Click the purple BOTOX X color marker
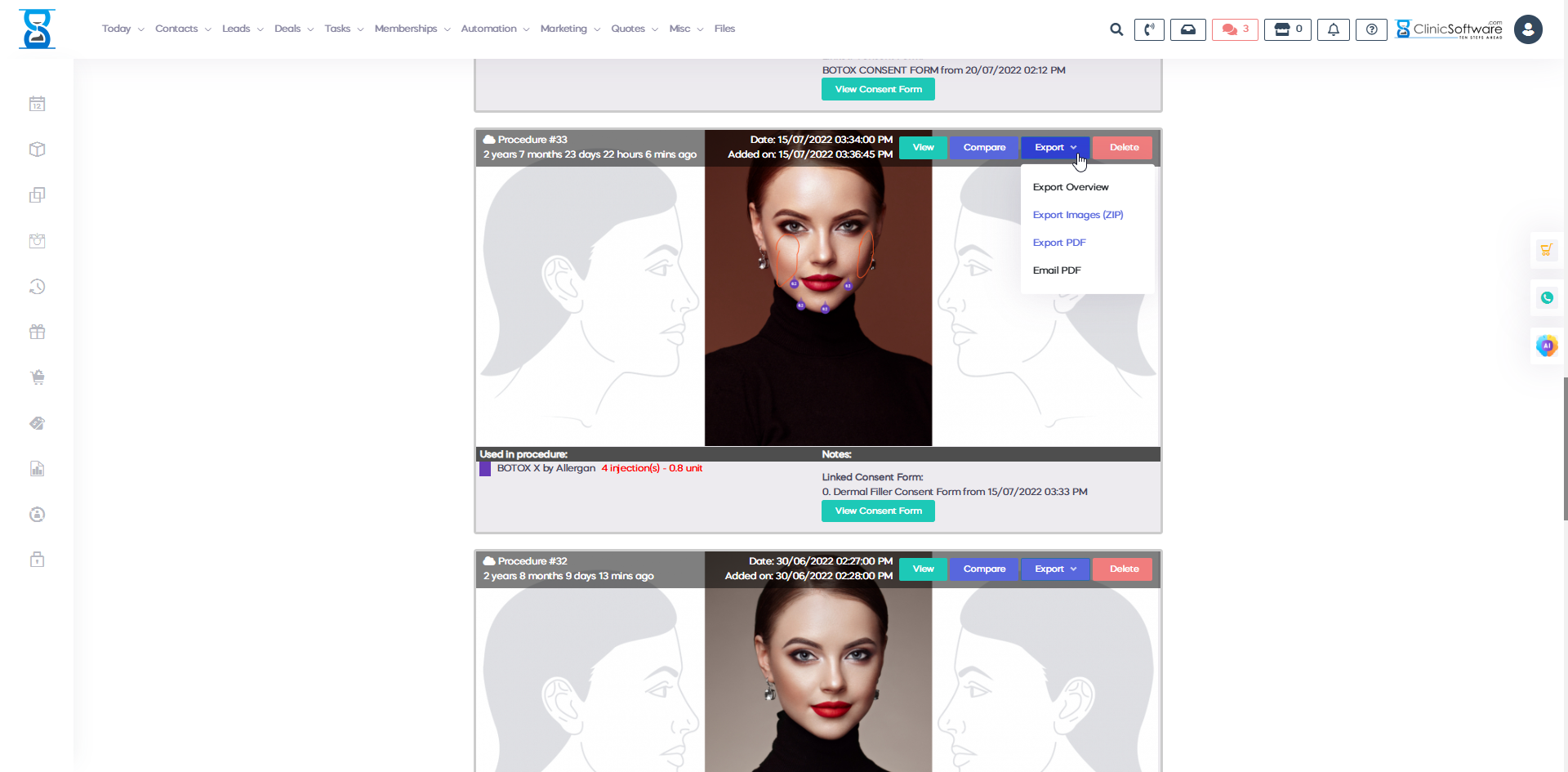Screen dimensions: 1568x772 [486, 468]
